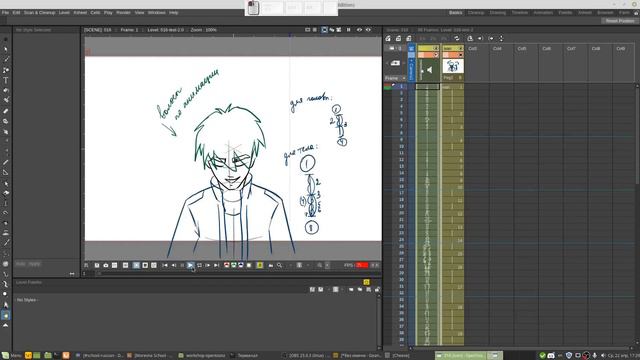Toggle Safe Area display in viewer

[x=307, y=30]
